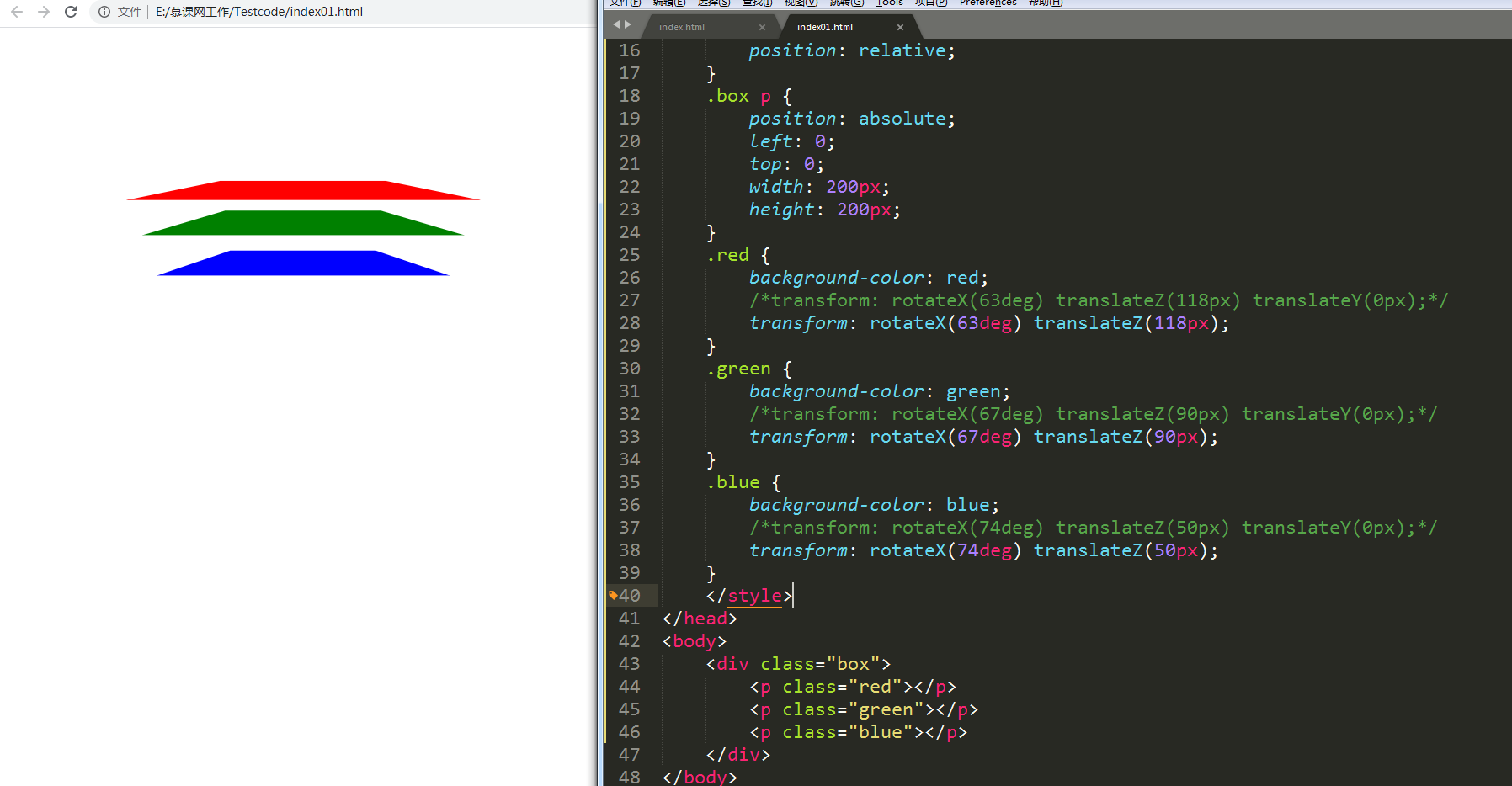This screenshot has height=786, width=1512.
Task: Click the closing </head> tag
Action: pos(700,619)
